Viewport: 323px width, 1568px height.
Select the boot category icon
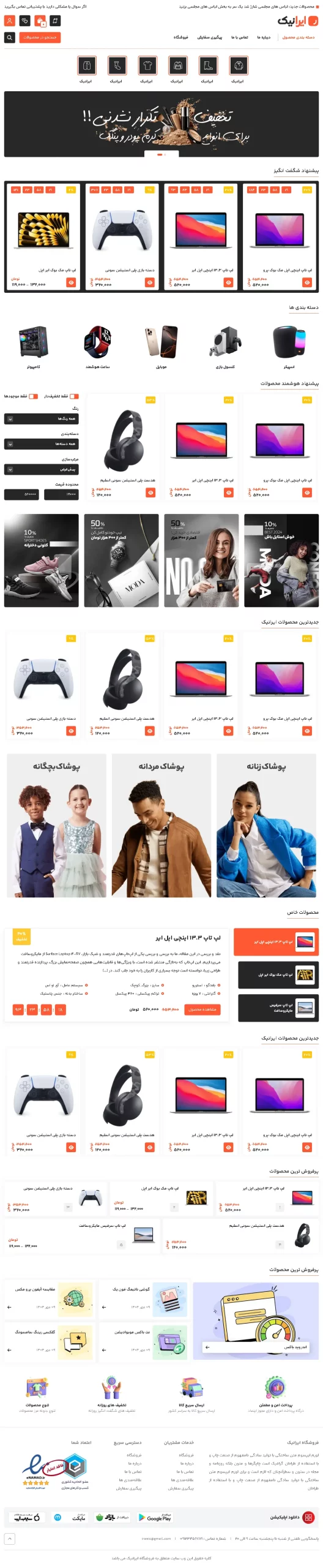(x=207, y=65)
